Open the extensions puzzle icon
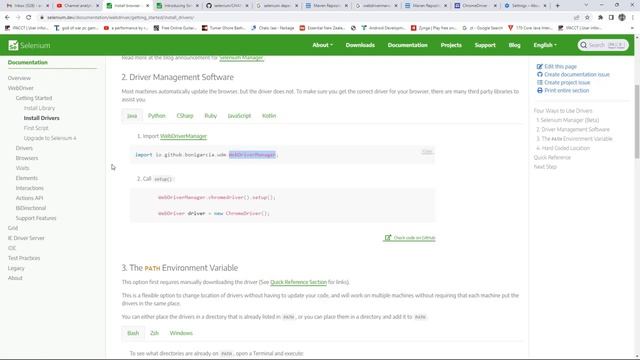 pos(600,18)
